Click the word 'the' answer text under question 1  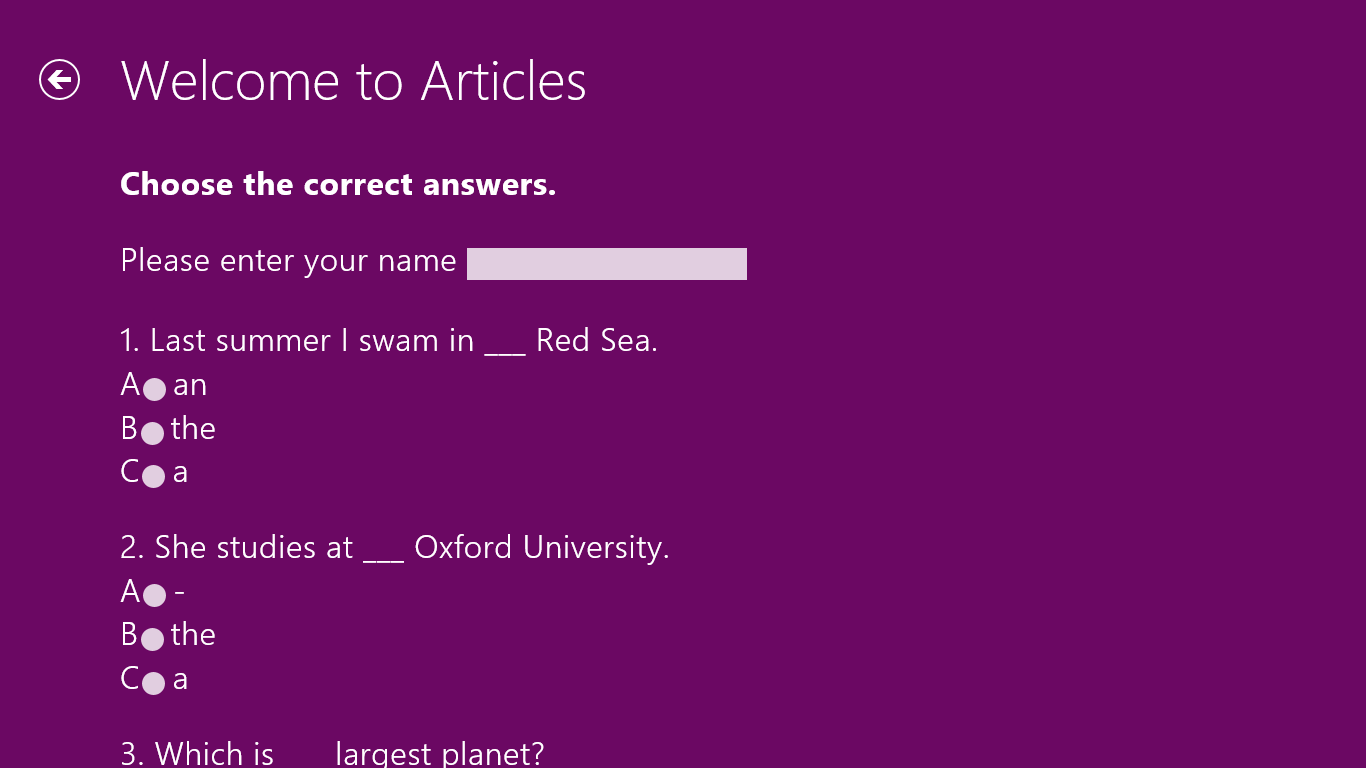pos(193,429)
